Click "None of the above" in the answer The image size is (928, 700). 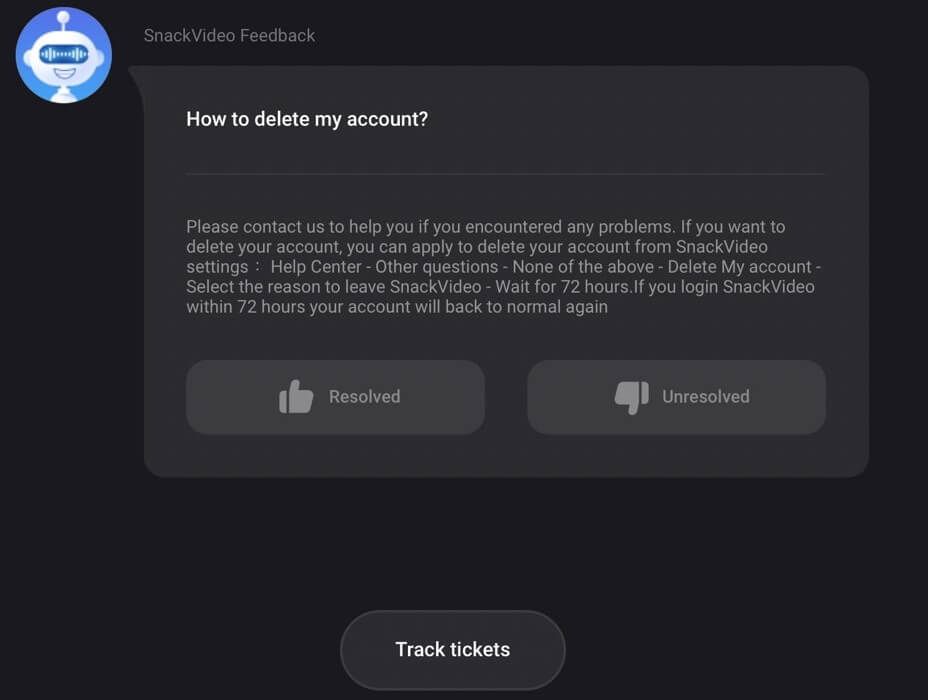click(582, 267)
